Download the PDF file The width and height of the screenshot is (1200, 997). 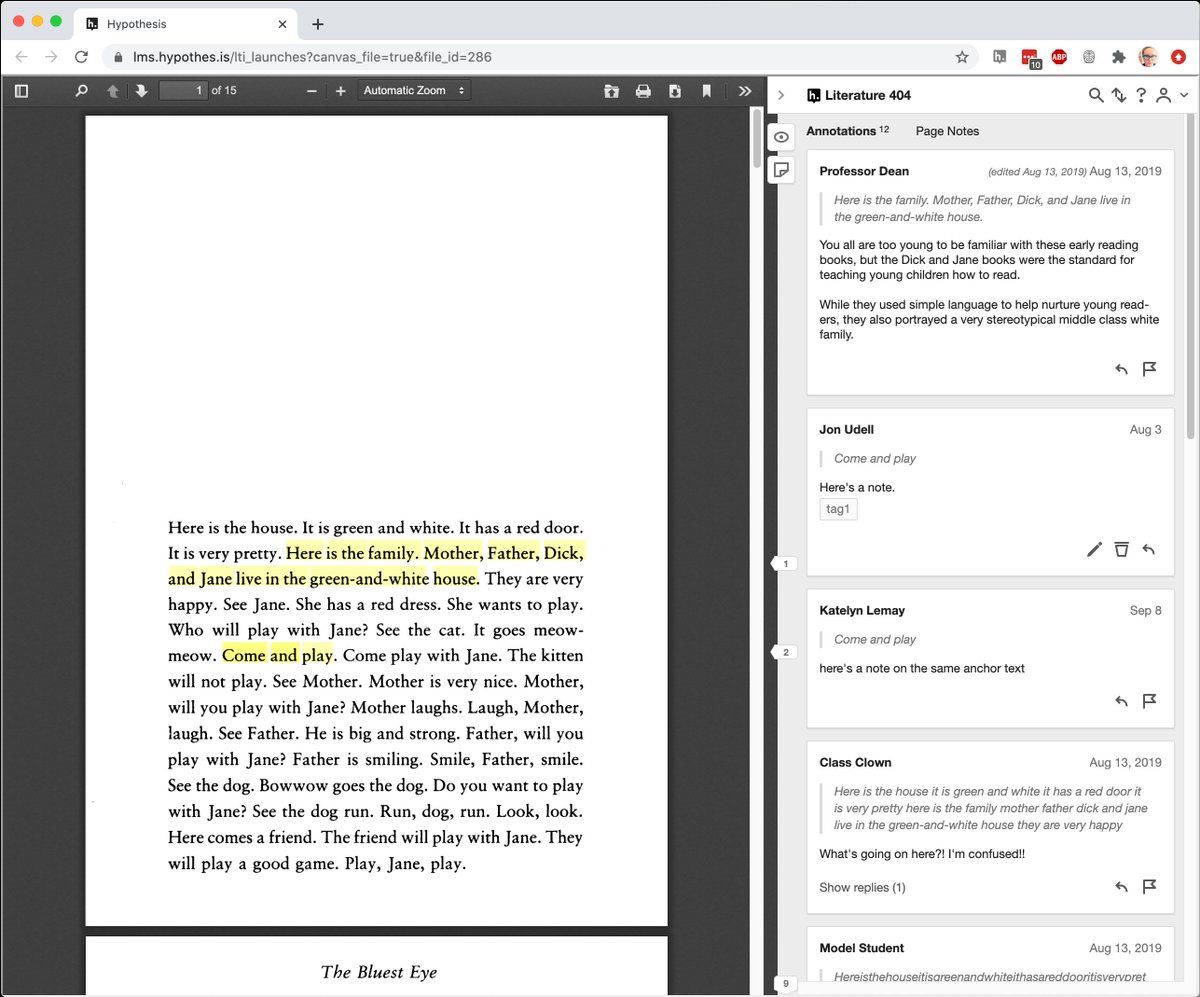[x=675, y=91]
